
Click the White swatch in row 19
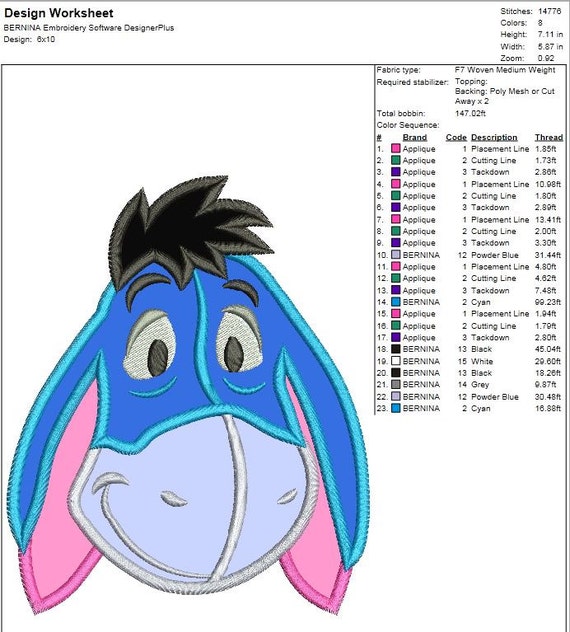pyautogui.click(x=396, y=361)
